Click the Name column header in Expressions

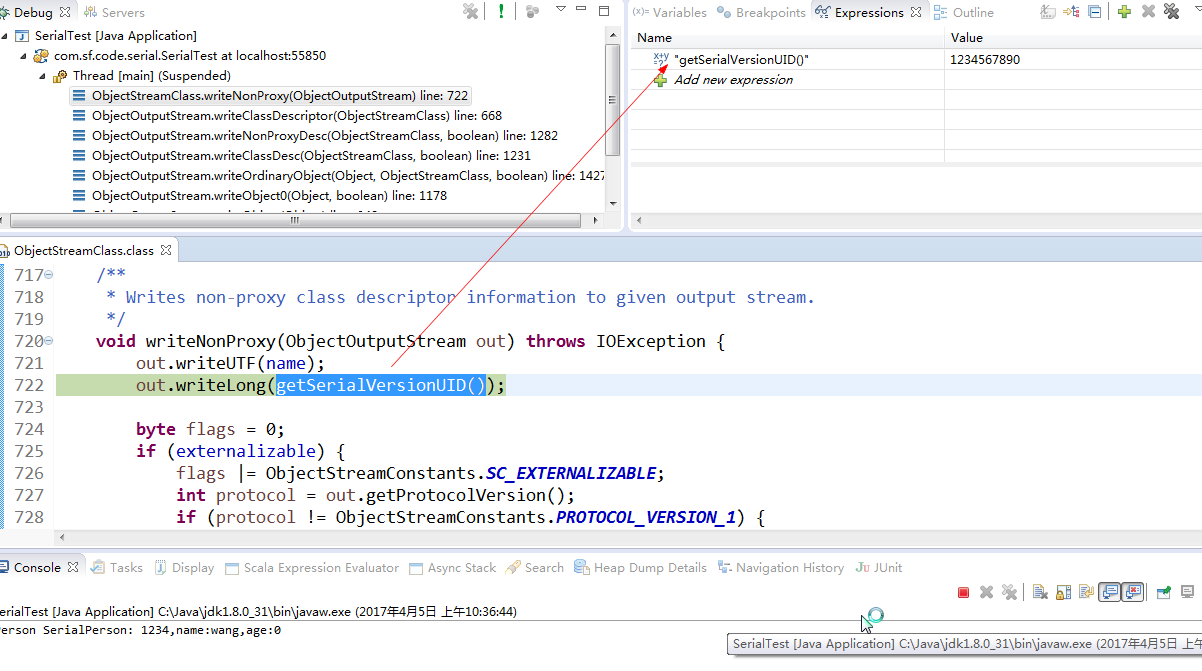pyautogui.click(x=788, y=38)
